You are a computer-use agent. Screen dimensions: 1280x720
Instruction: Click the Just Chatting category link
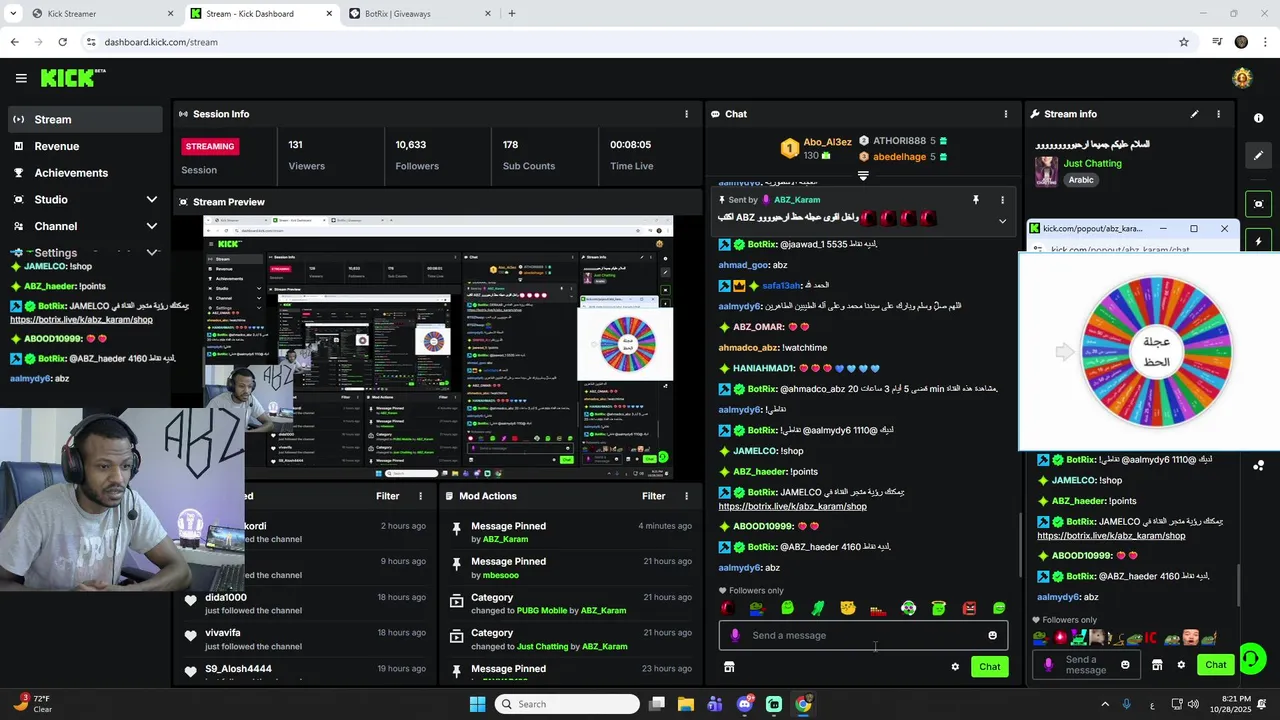click(x=1092, y=164)
